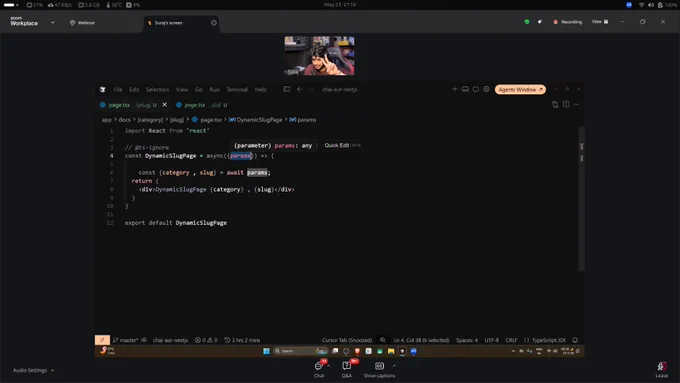Click the plus new-chat icon in title bar
The height and width of the screenshot is (383, 680).
pos(454,89)
